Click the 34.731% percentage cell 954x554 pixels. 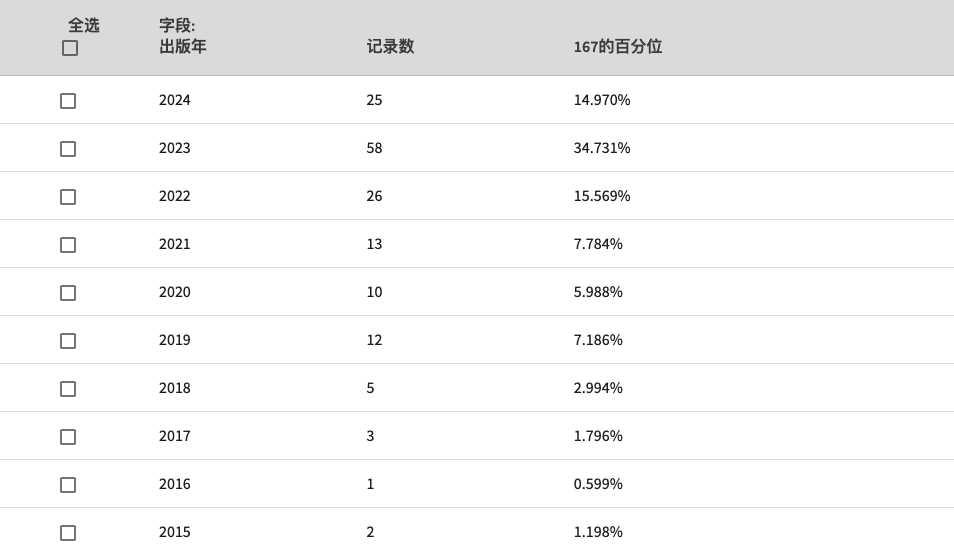(x=602, y=148)
